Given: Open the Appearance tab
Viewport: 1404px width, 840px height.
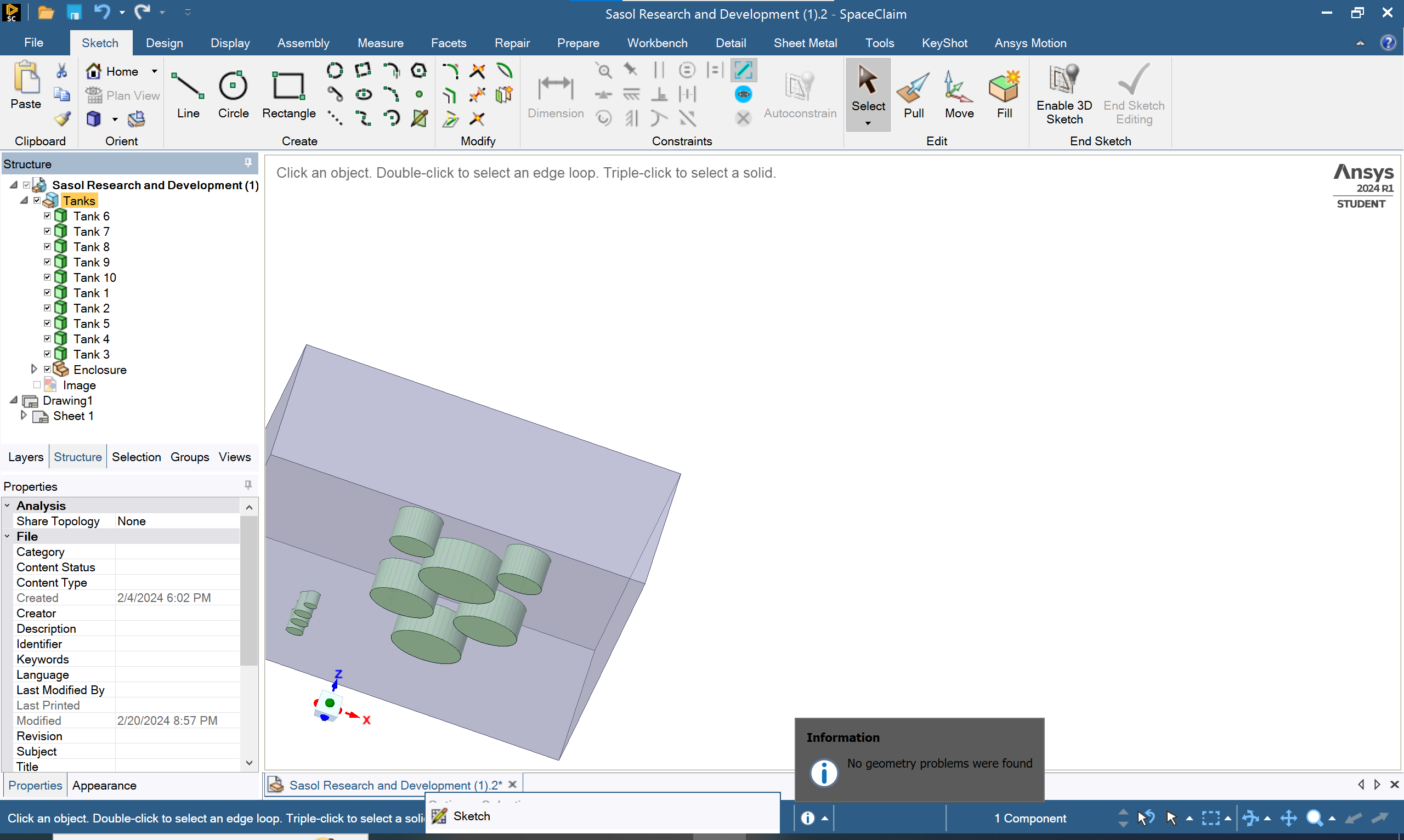Looking at the screenshot, I should (104, 785).
